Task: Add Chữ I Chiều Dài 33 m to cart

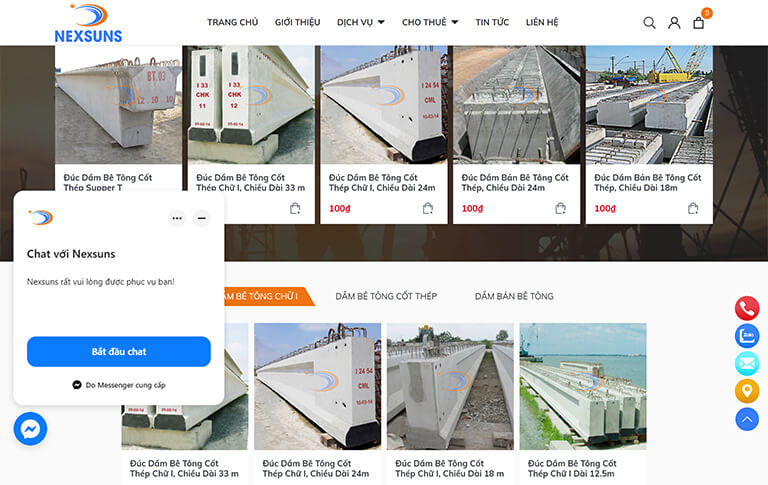Action: [295, 209]
